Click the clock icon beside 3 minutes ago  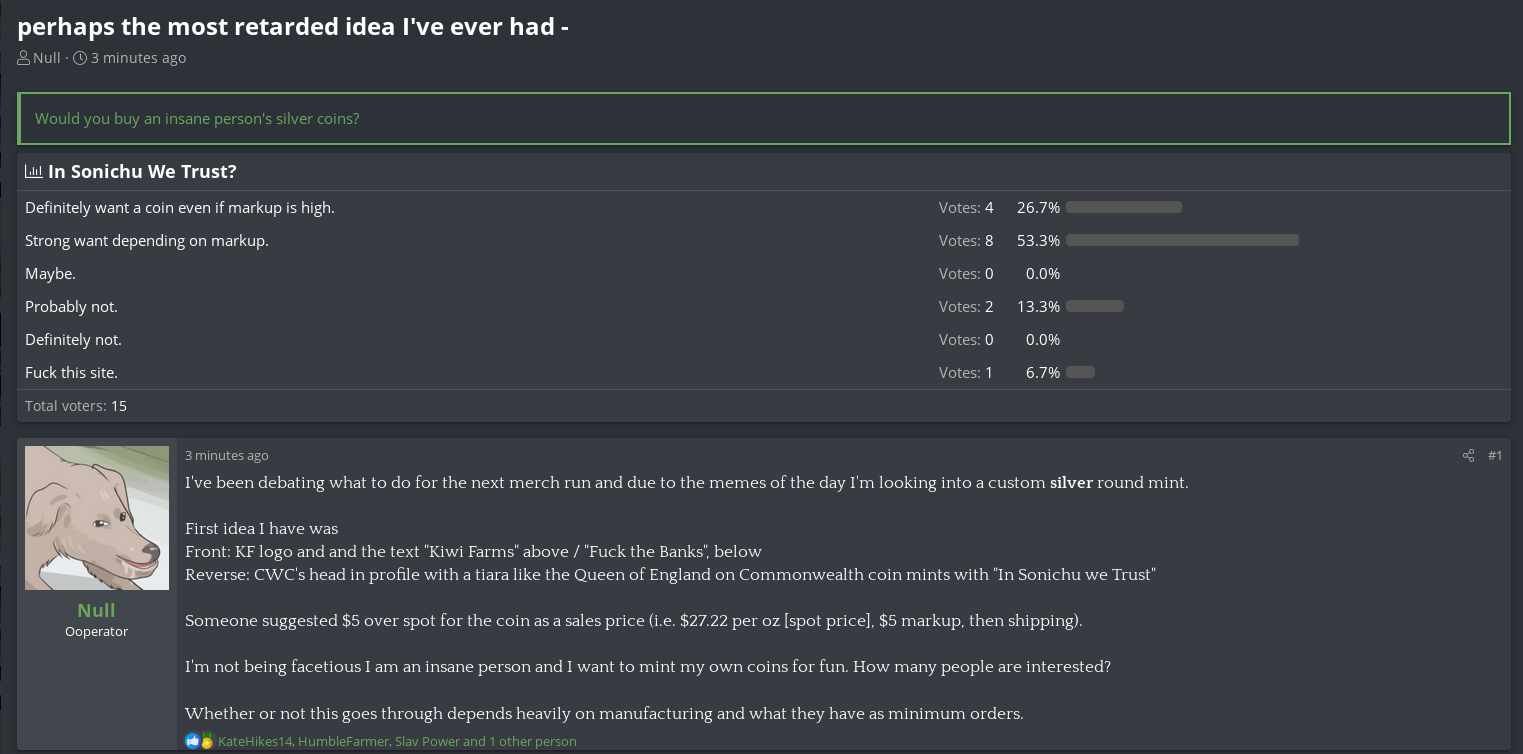80,58
